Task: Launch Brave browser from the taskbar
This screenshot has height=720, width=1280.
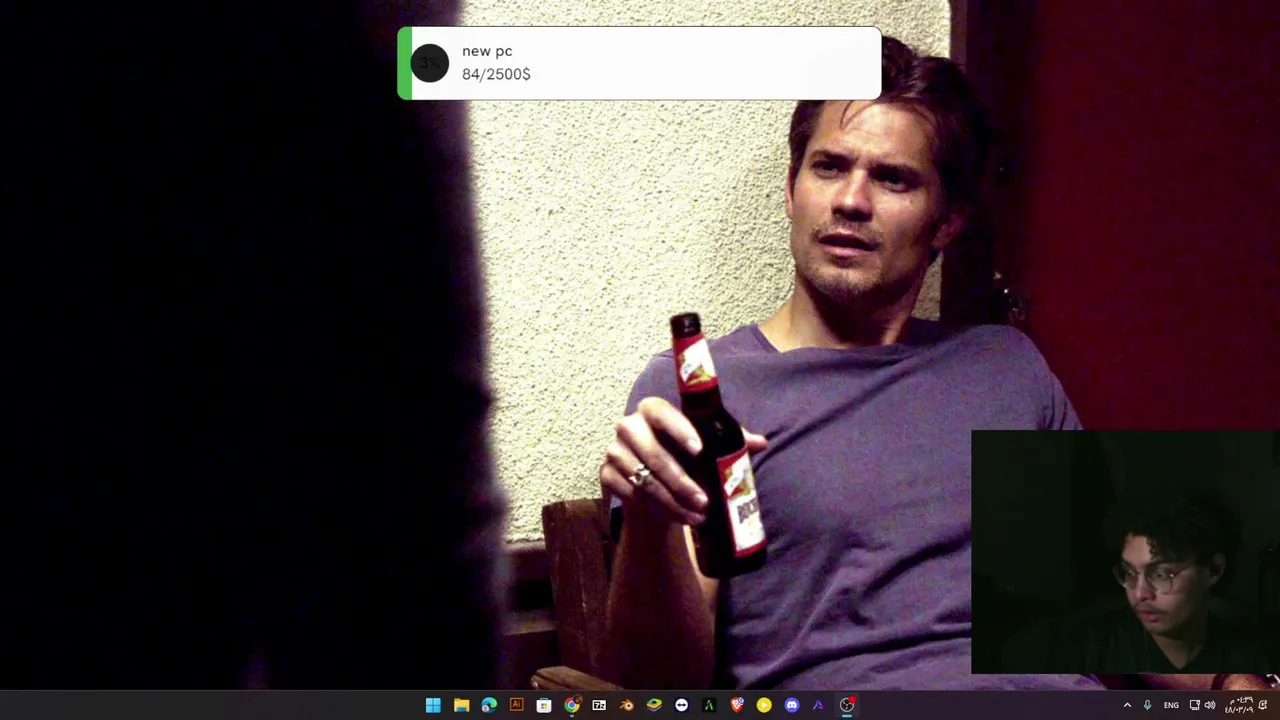Action: pyautogui.click(x=737, y=705)
